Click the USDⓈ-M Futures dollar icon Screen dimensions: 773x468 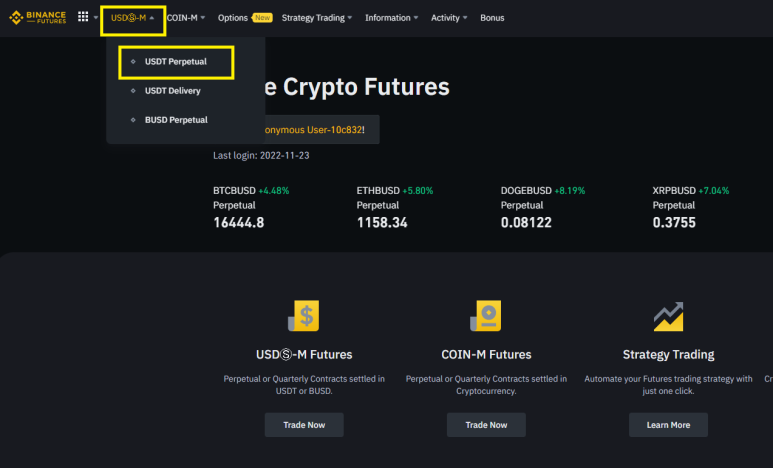pos(304,316)
